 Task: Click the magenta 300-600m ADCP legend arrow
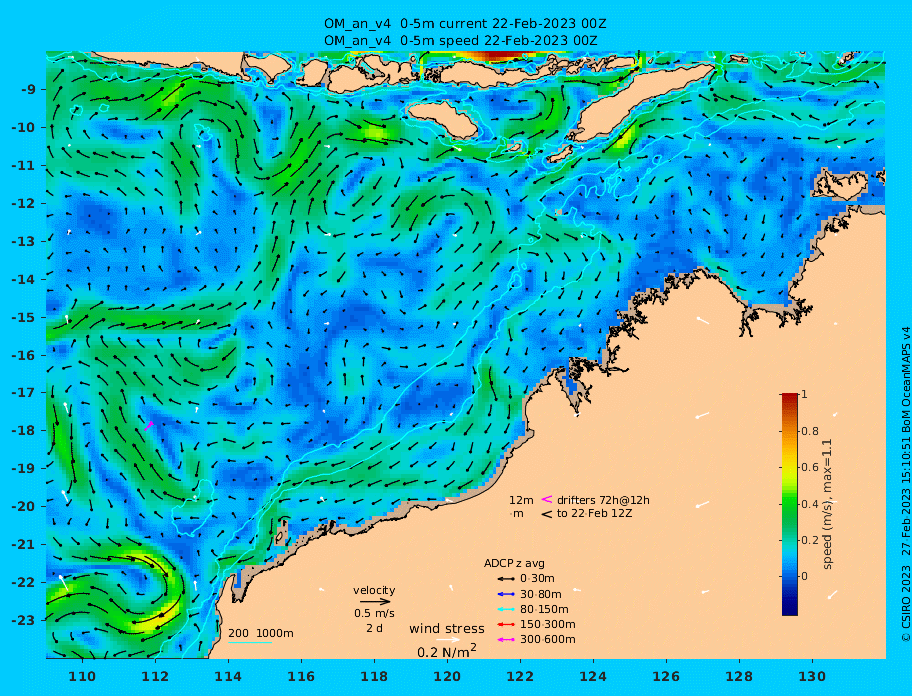(506, 640)
